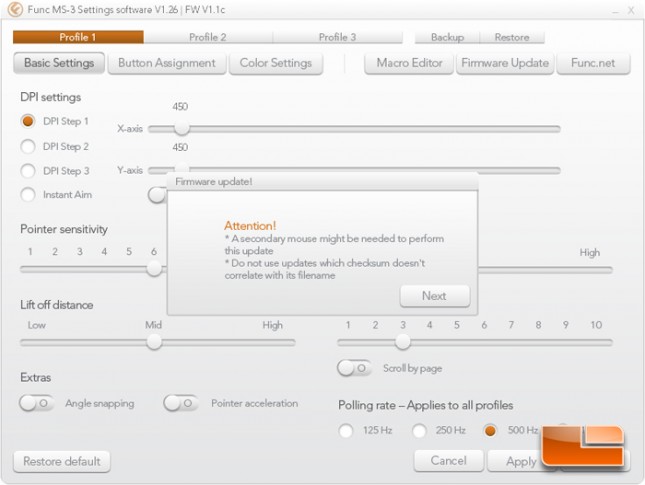Select the Instant Aim radio button

click(28, 195)
